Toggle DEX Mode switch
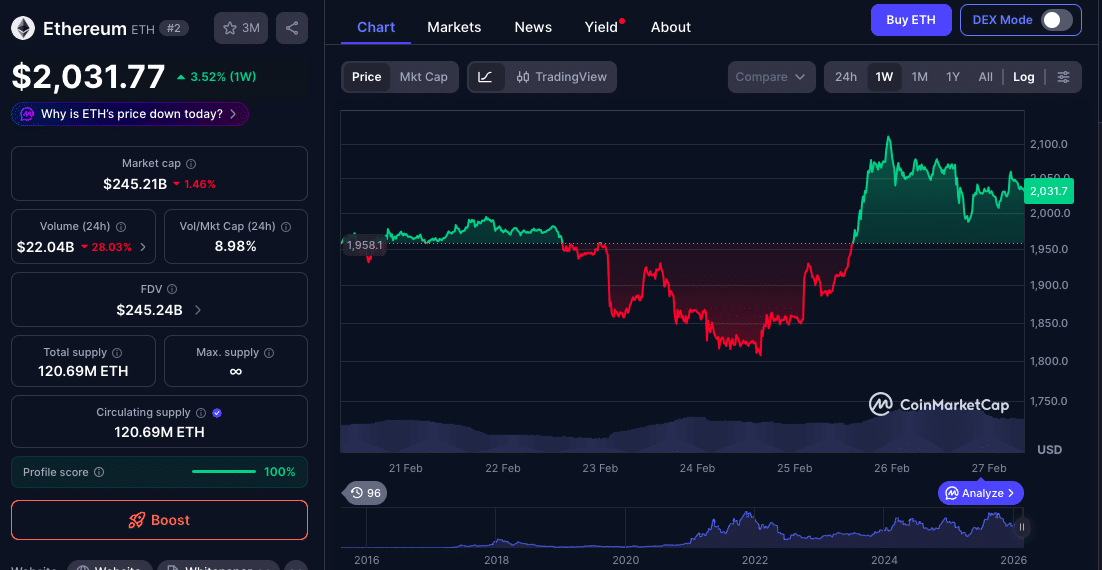The image size is (1102, 570). pyautogui.click(x=1058, y=20)
